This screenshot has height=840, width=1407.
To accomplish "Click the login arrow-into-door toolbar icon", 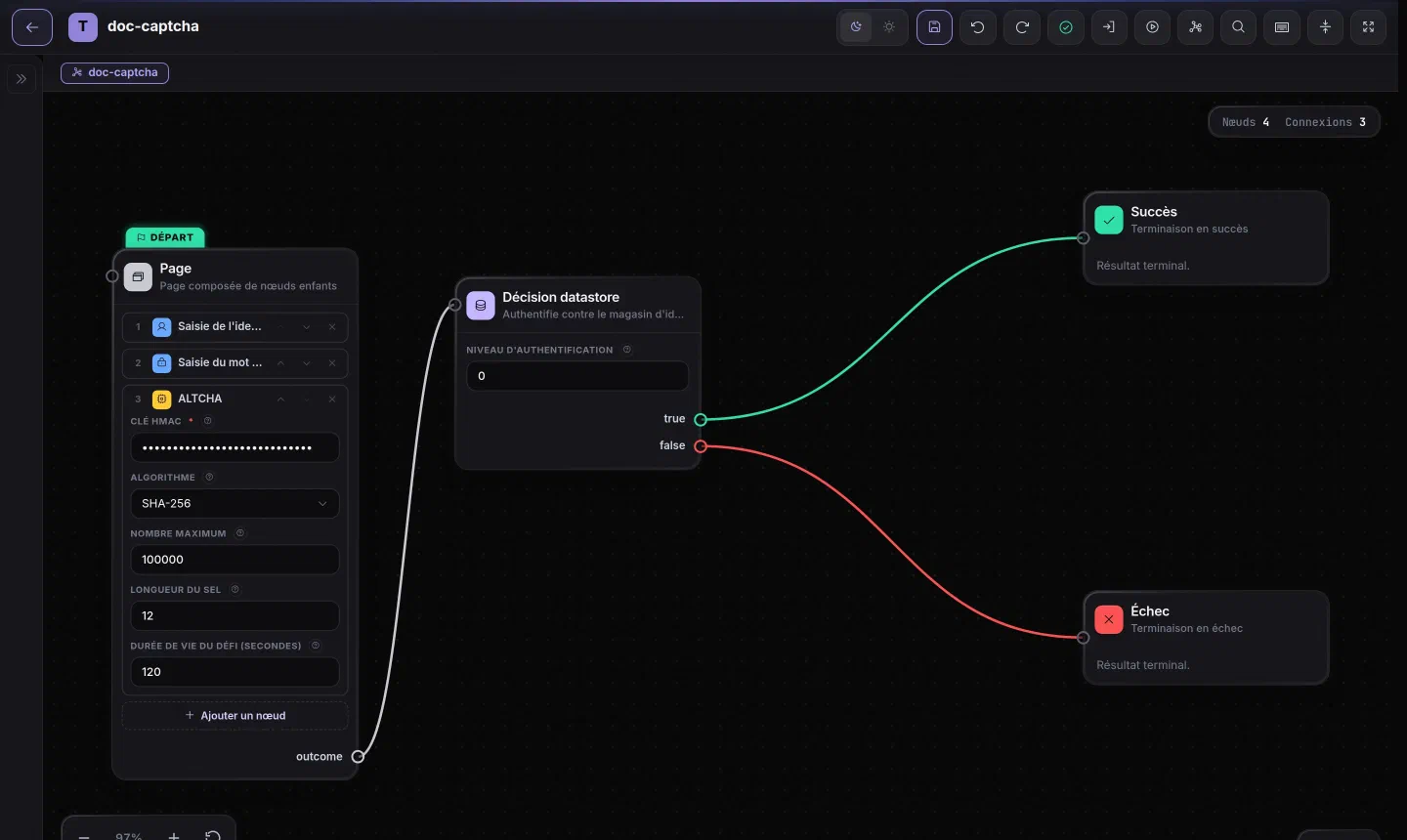I will (1109, 27).
